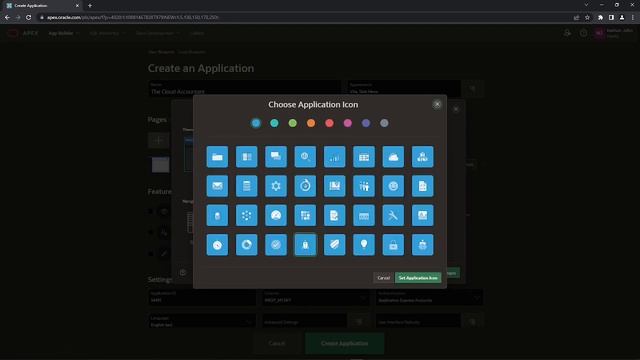Choose the paperclip tag icon
This screenshot has height=360, width=640.
point(335,245)
